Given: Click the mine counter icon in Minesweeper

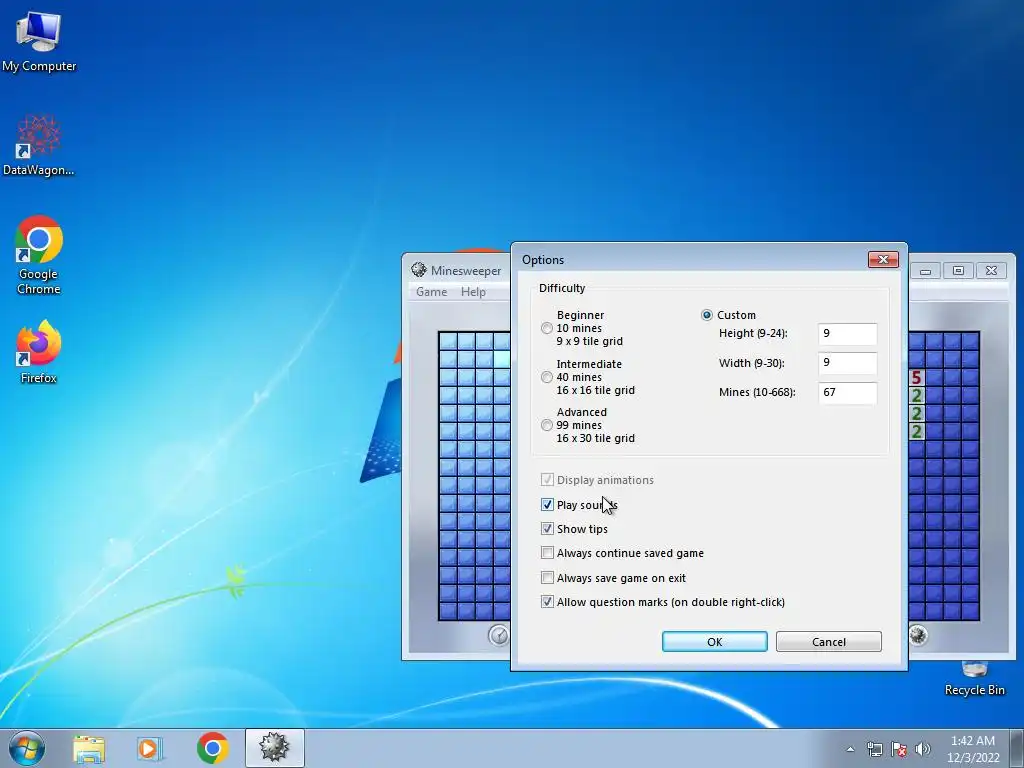Looking at the screenshot, I should pyautogui.click(x=918, y=635).
